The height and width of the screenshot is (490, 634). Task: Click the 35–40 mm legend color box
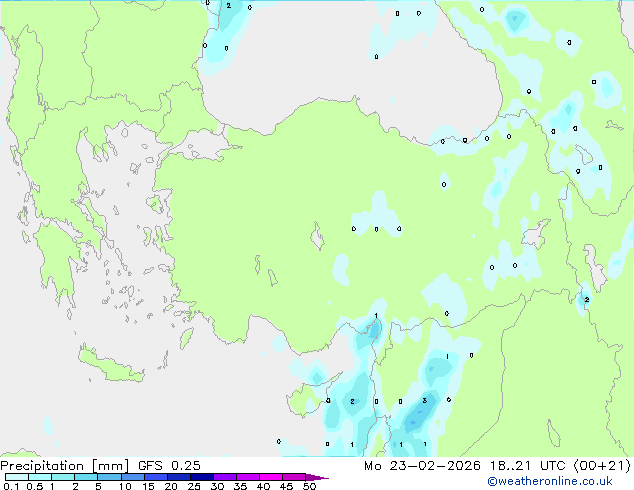click(247, 477)
